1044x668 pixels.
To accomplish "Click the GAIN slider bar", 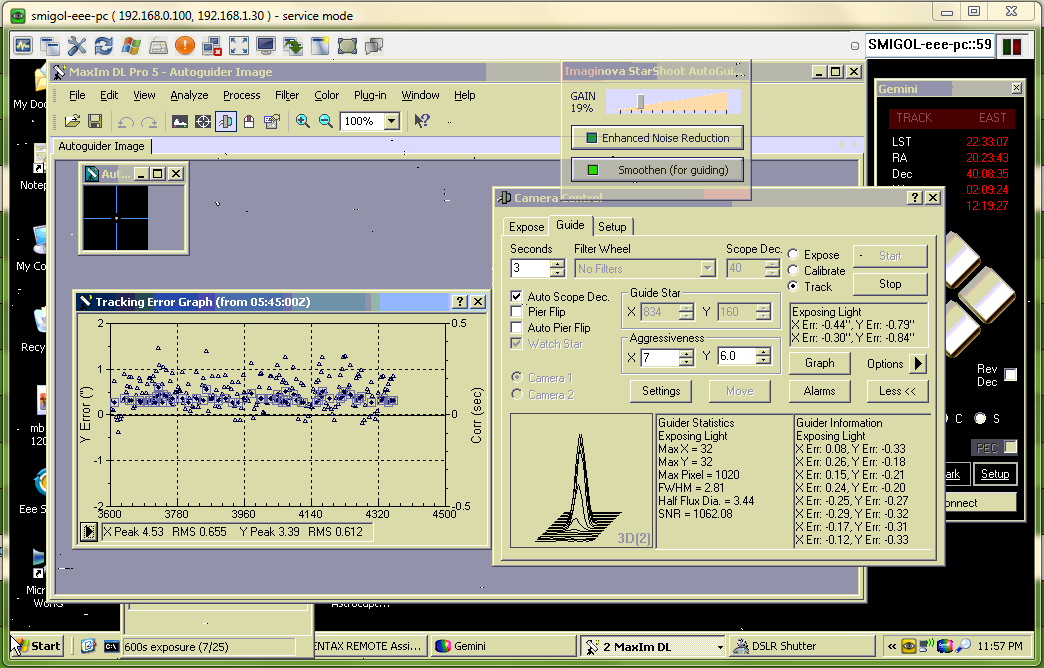I will pos(669,101).
